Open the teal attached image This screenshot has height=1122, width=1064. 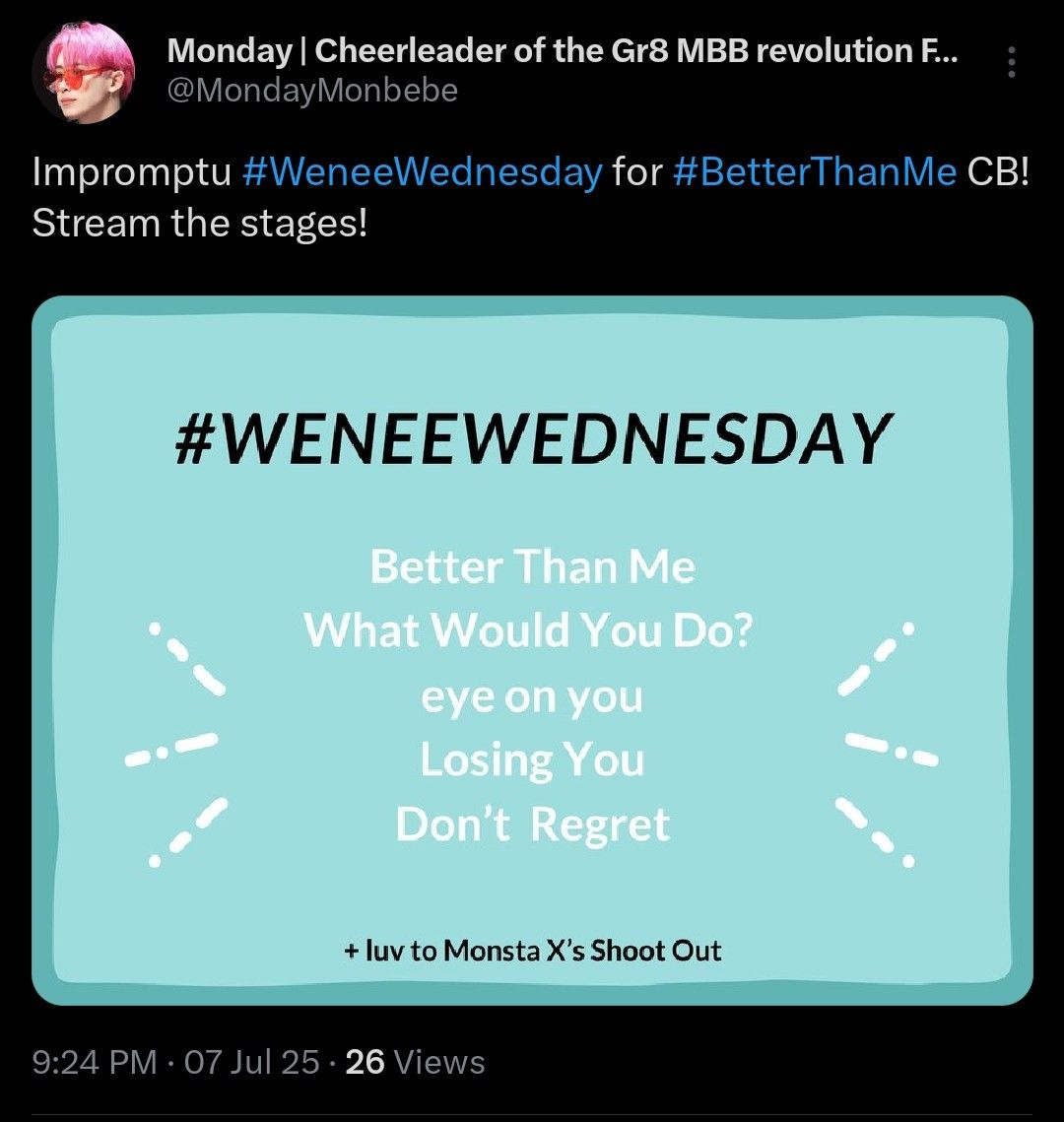coord(532,650)
